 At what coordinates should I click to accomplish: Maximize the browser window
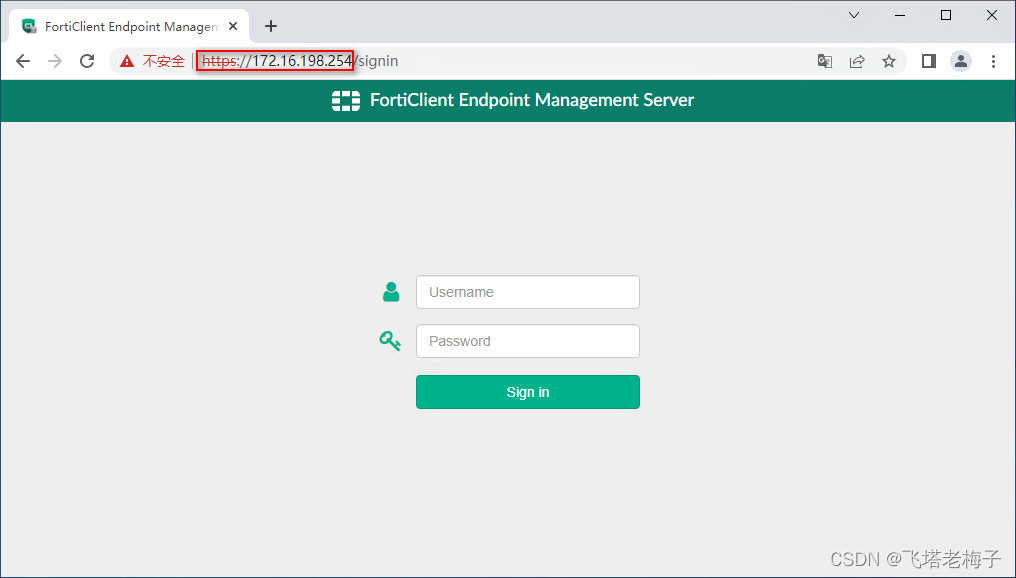[x=946, y=15]
